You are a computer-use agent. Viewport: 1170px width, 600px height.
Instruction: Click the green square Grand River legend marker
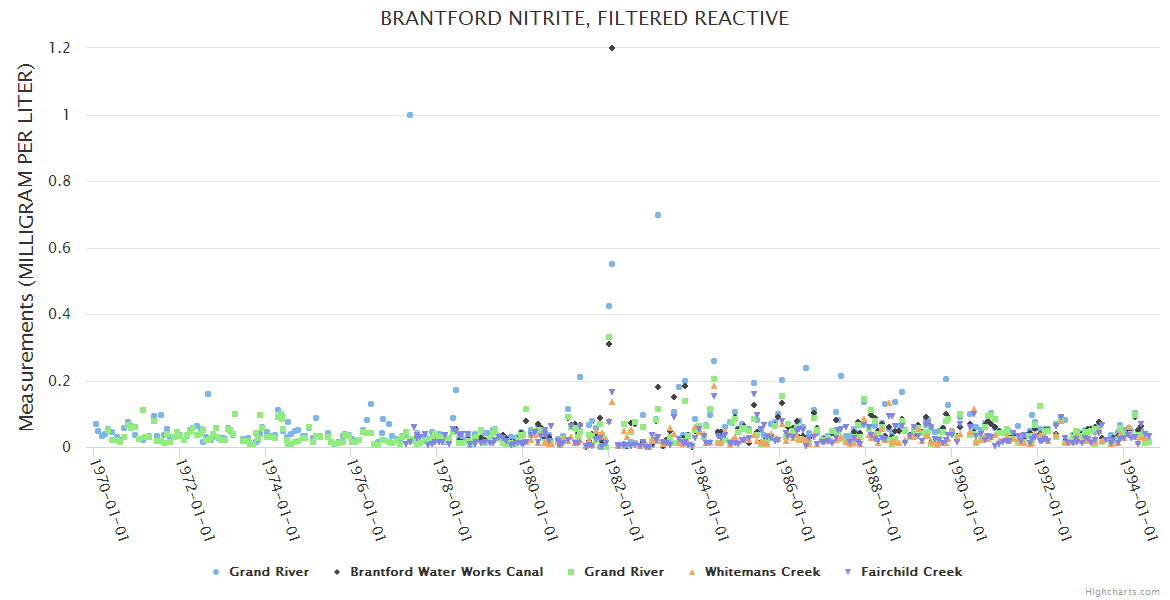571,572
